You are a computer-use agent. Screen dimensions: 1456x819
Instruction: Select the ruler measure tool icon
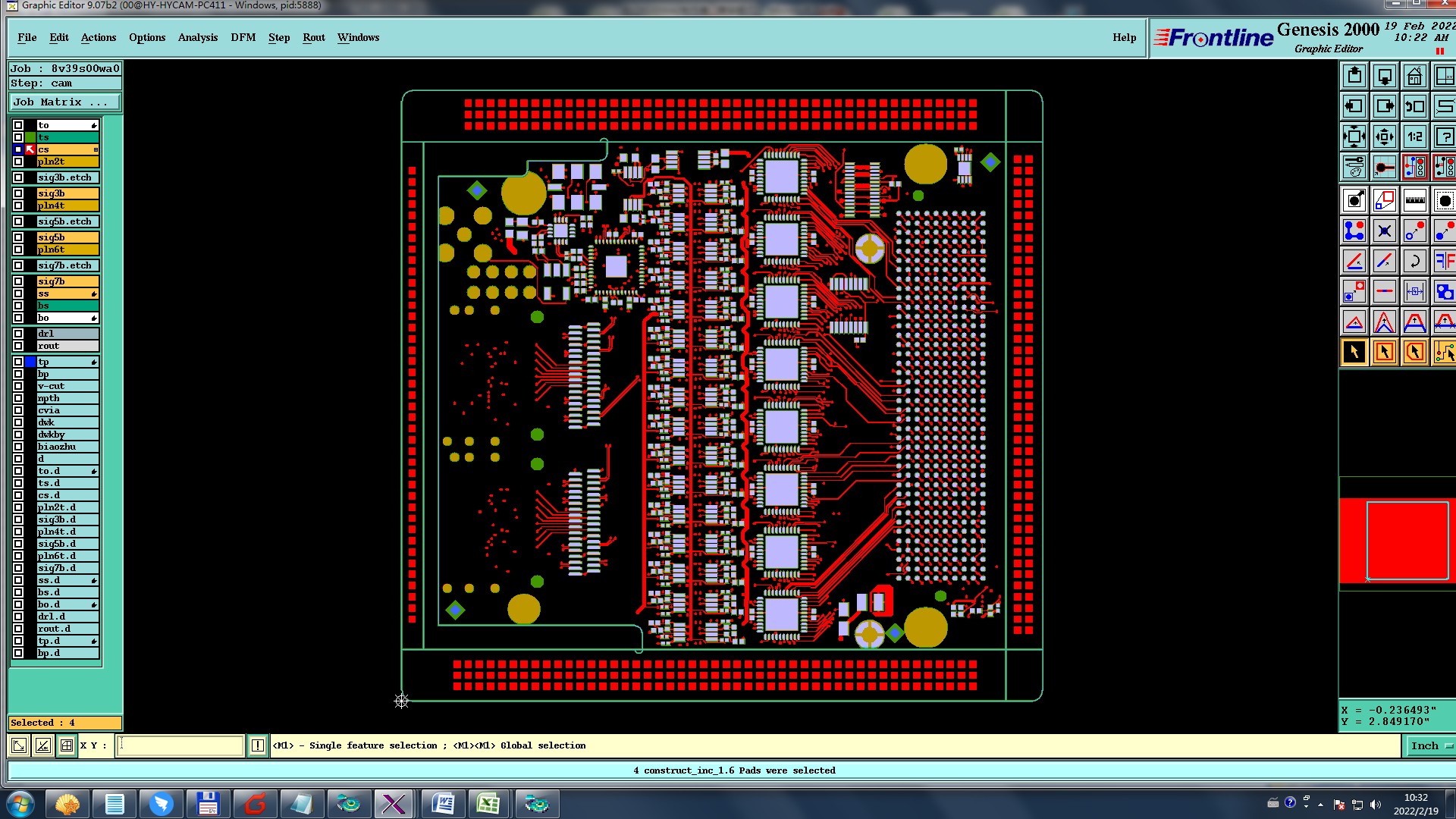point(1414,201)
